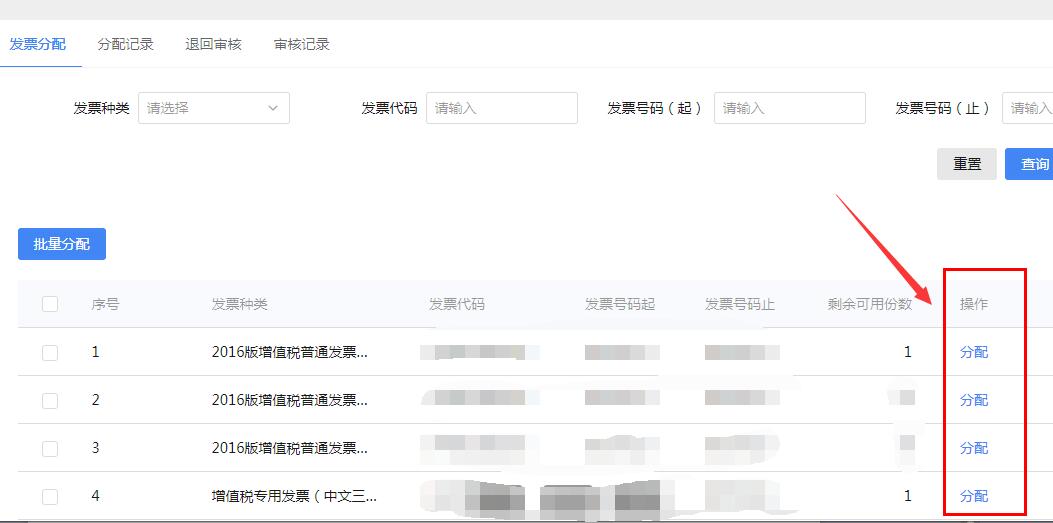Click the blue 查询 button

pos(1031,164)
